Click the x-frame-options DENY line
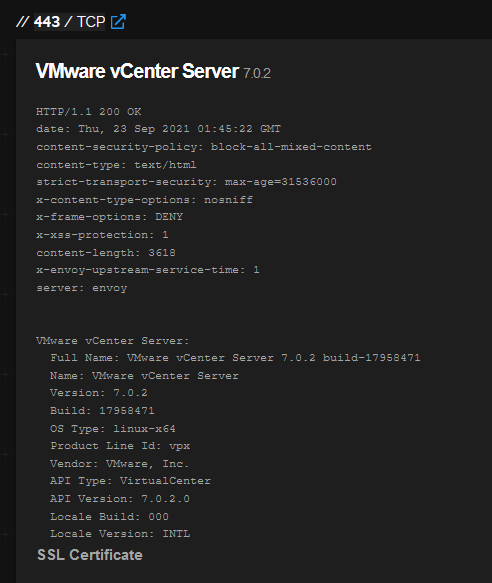 tap(109, 217)
